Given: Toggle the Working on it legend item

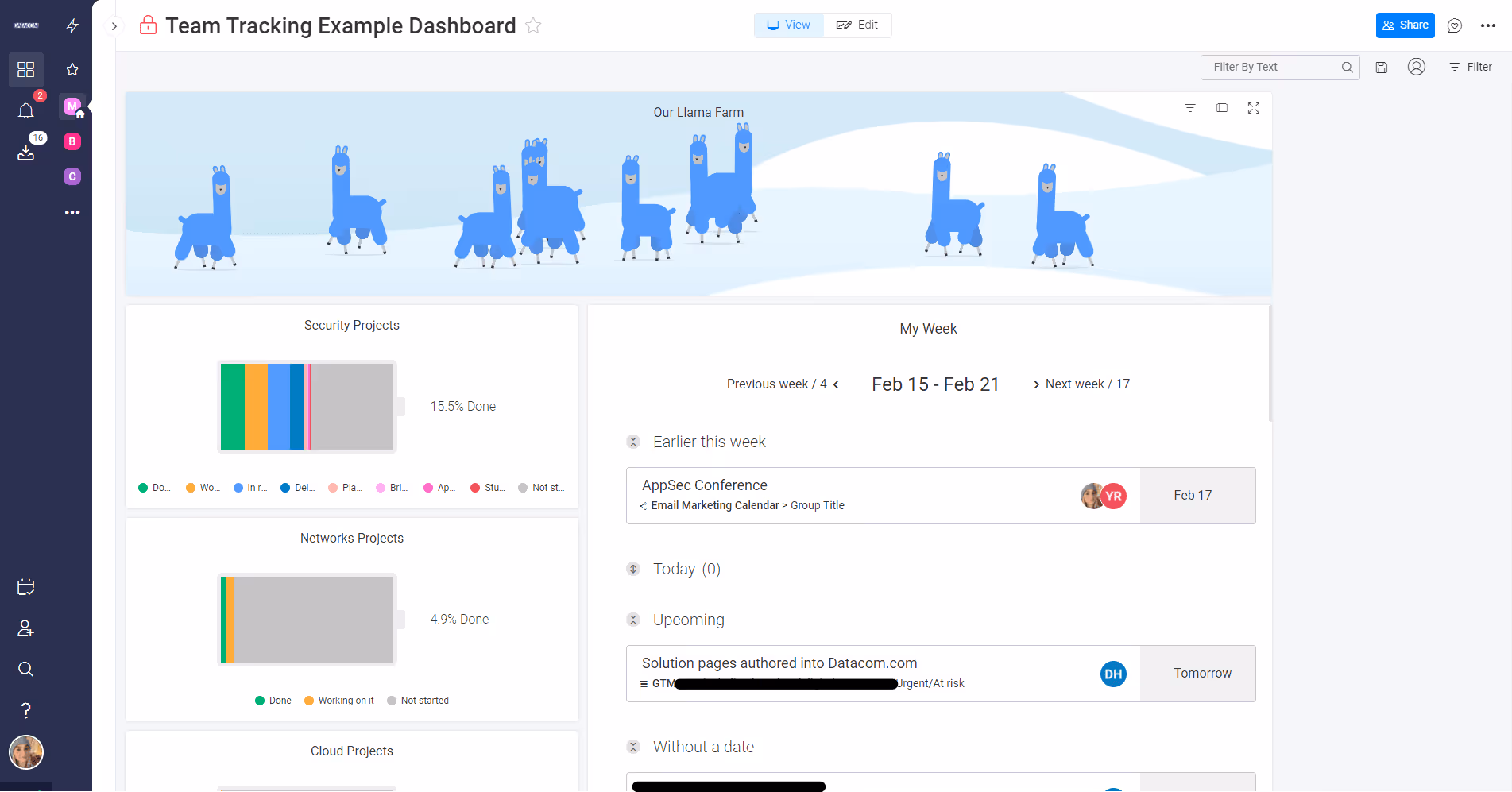Looking at the screenshot, I should click(x=339, y=700).
